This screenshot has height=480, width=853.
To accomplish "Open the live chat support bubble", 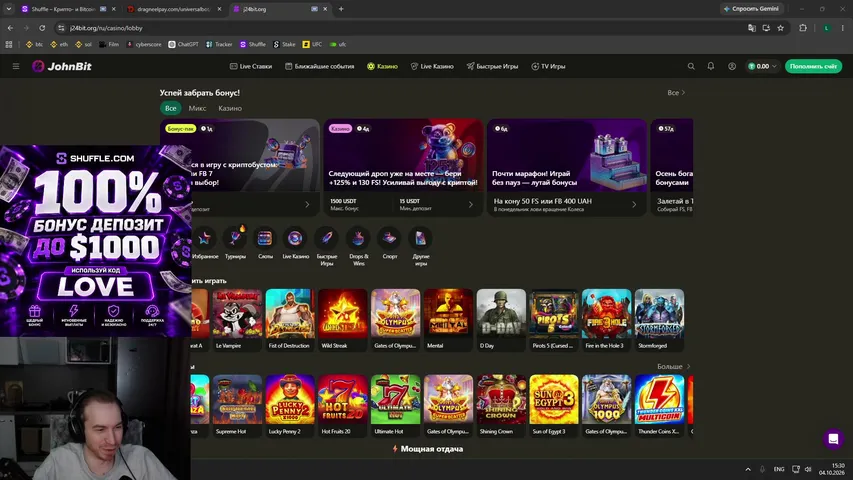I will [x=833, y=439].
